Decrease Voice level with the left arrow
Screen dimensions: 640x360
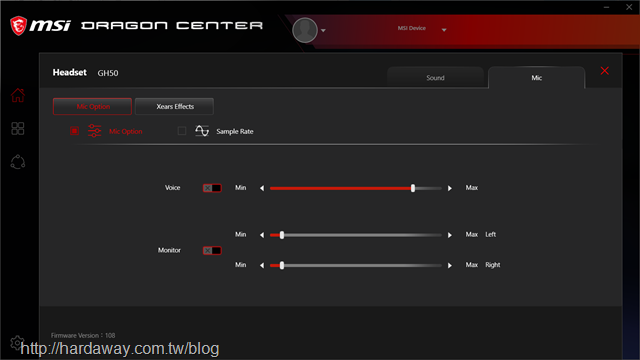click(262, 188)
